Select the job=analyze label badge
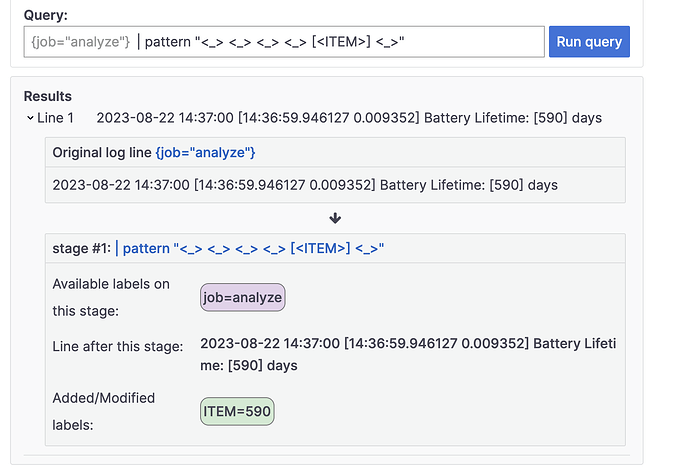 pos(243,297)
